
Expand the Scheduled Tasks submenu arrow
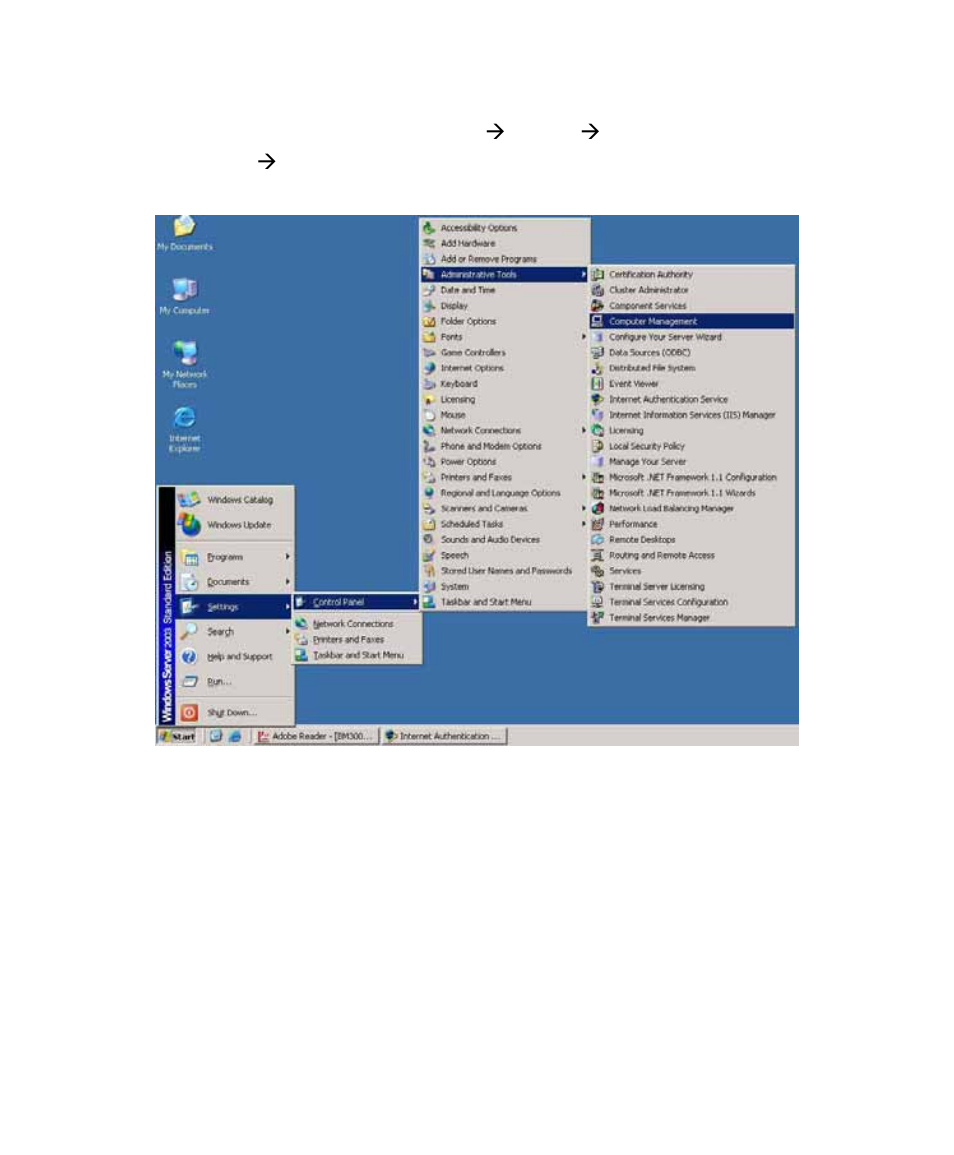(x=583, y=524)
